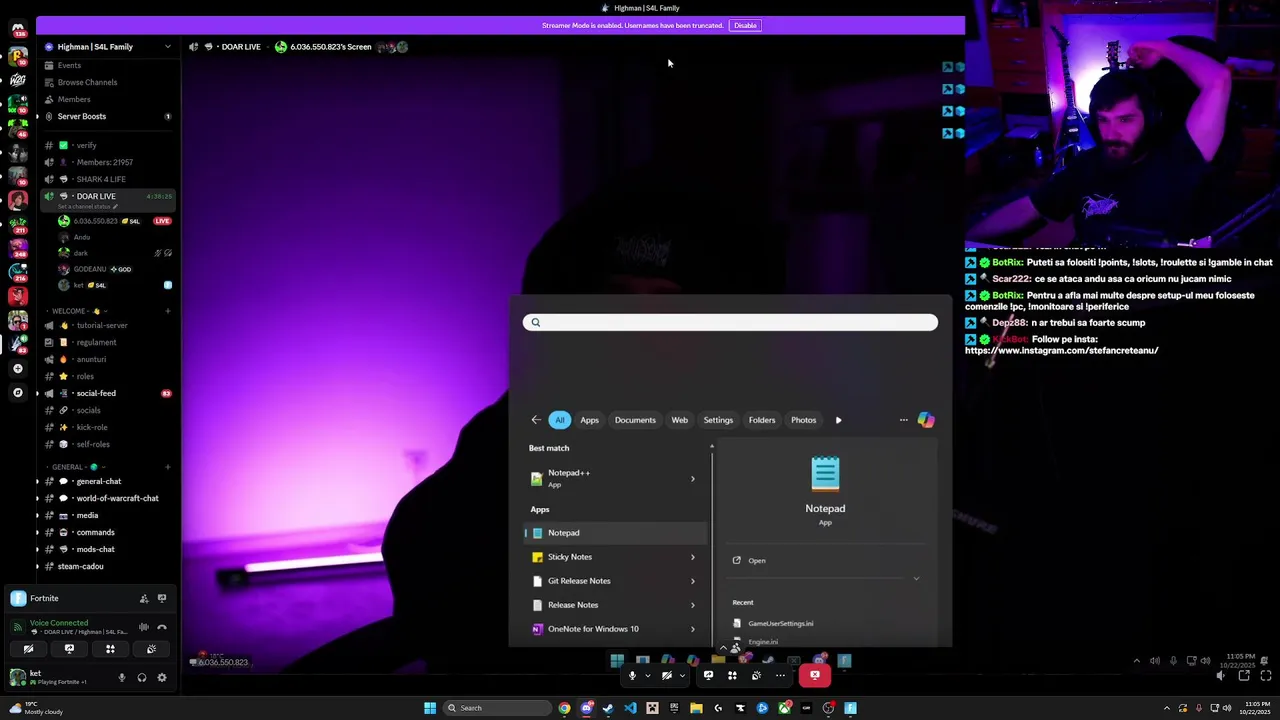Open more options ellipsis in control bar
The height and width of the screenshot is (720, 1280).
click(x=780, y=675)
